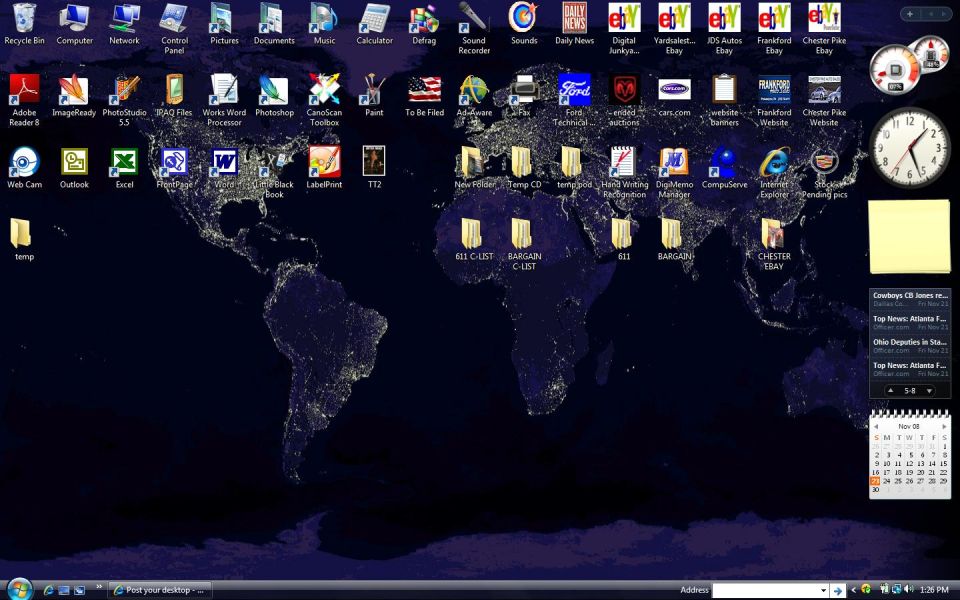Select the Hand Writing Recognition icon
Viewport: 960px width, 600px height.
pos(624,162)
